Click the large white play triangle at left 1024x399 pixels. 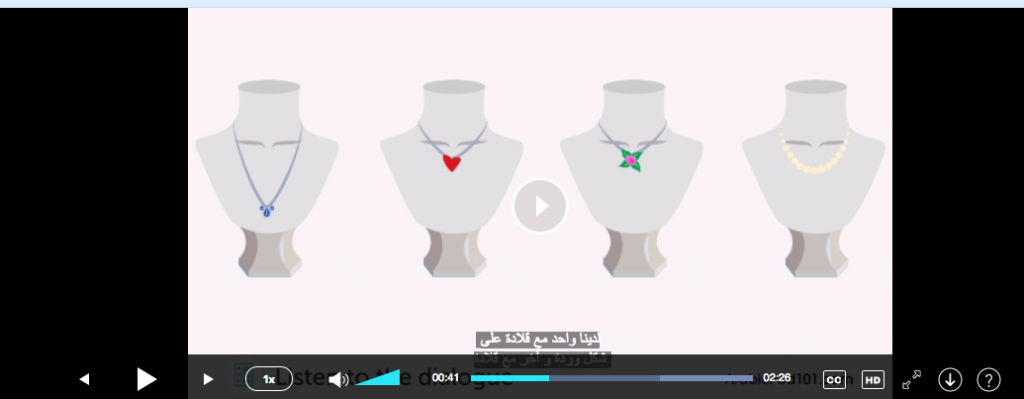[x=146, y=379]
